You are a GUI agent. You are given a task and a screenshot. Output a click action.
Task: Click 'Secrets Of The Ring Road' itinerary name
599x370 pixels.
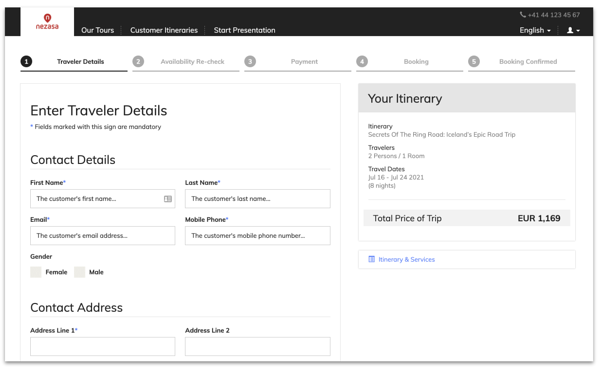click(x=442, y=135)
